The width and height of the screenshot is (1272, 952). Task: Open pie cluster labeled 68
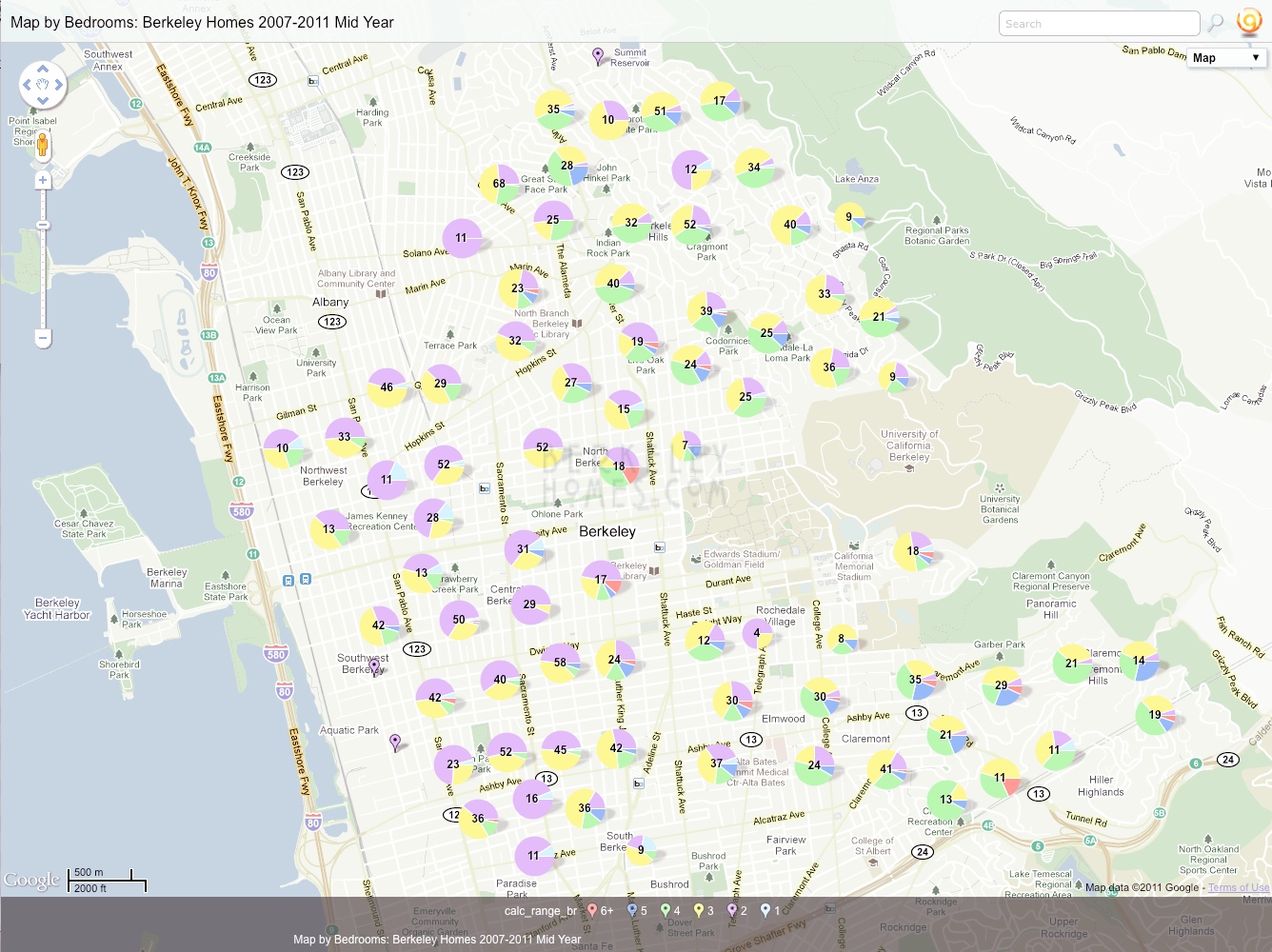coord(499,184)
